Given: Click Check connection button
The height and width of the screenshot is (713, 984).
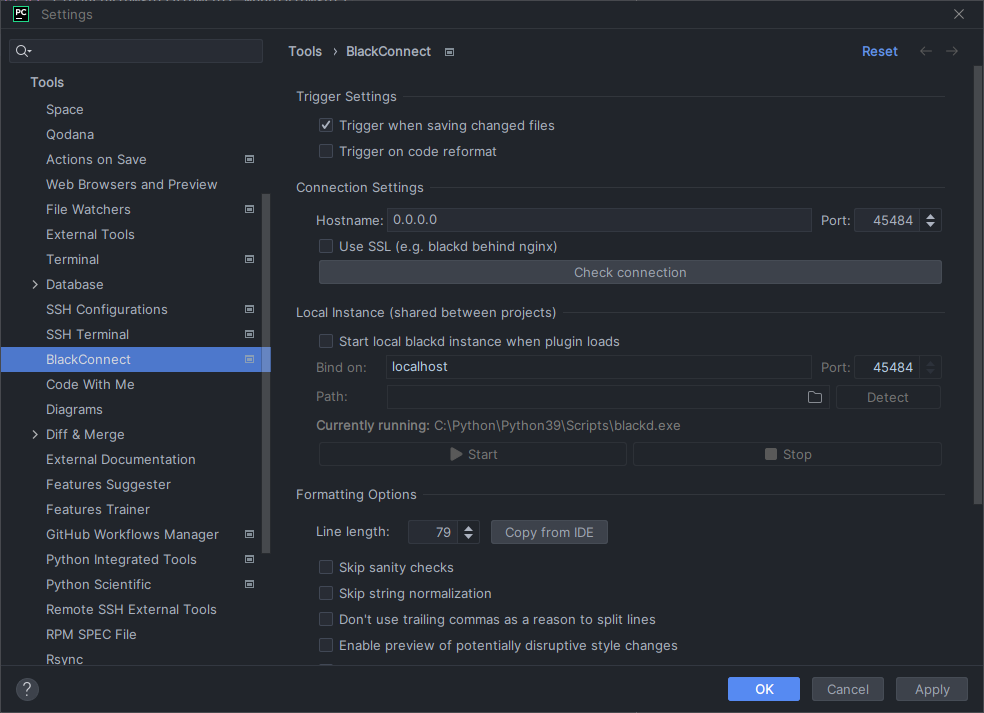Looking at the screenshot, I should 630,272.
